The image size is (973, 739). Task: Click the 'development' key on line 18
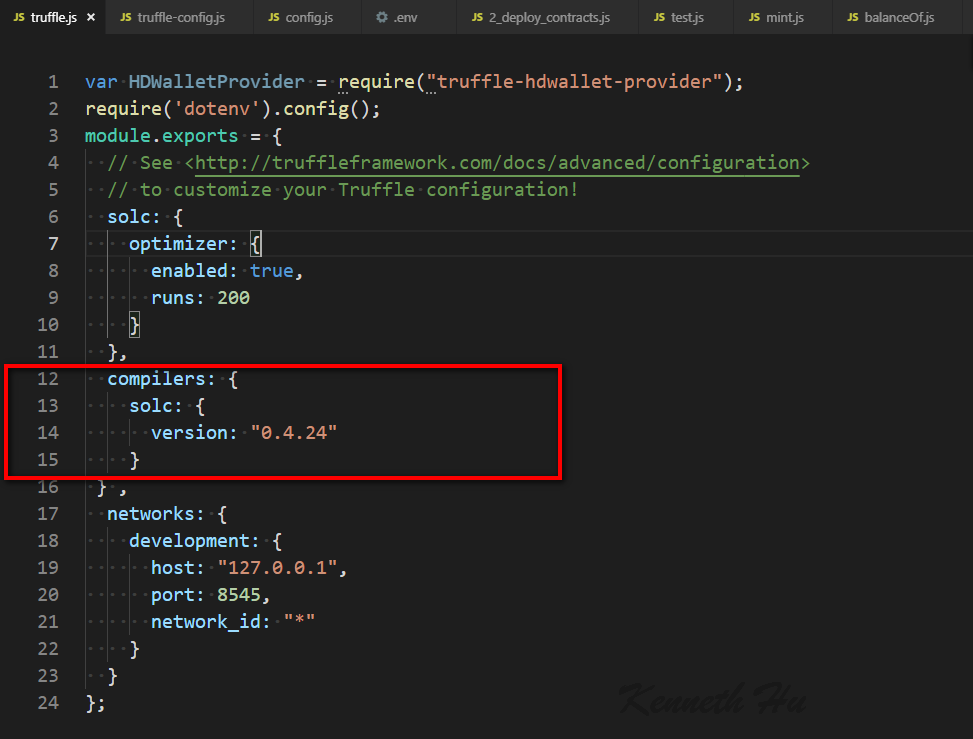tap(189, 541)
